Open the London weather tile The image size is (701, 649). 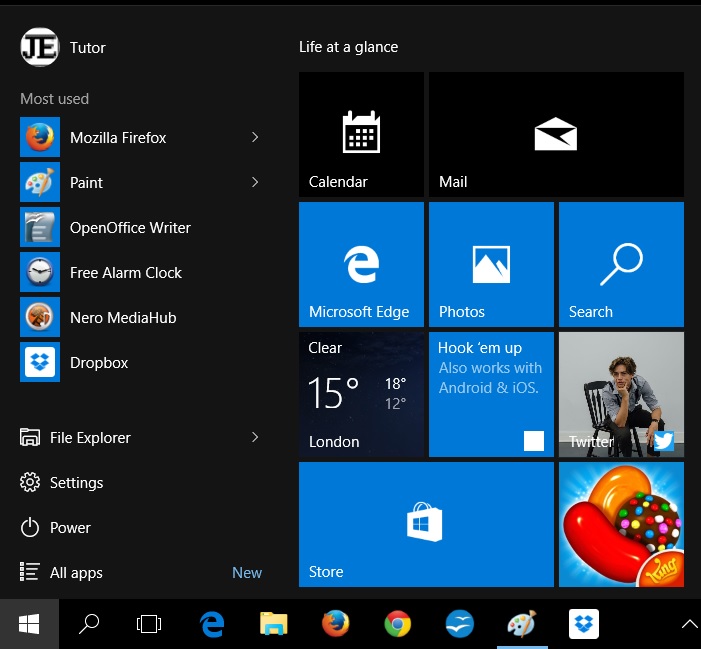pos(361,394)
